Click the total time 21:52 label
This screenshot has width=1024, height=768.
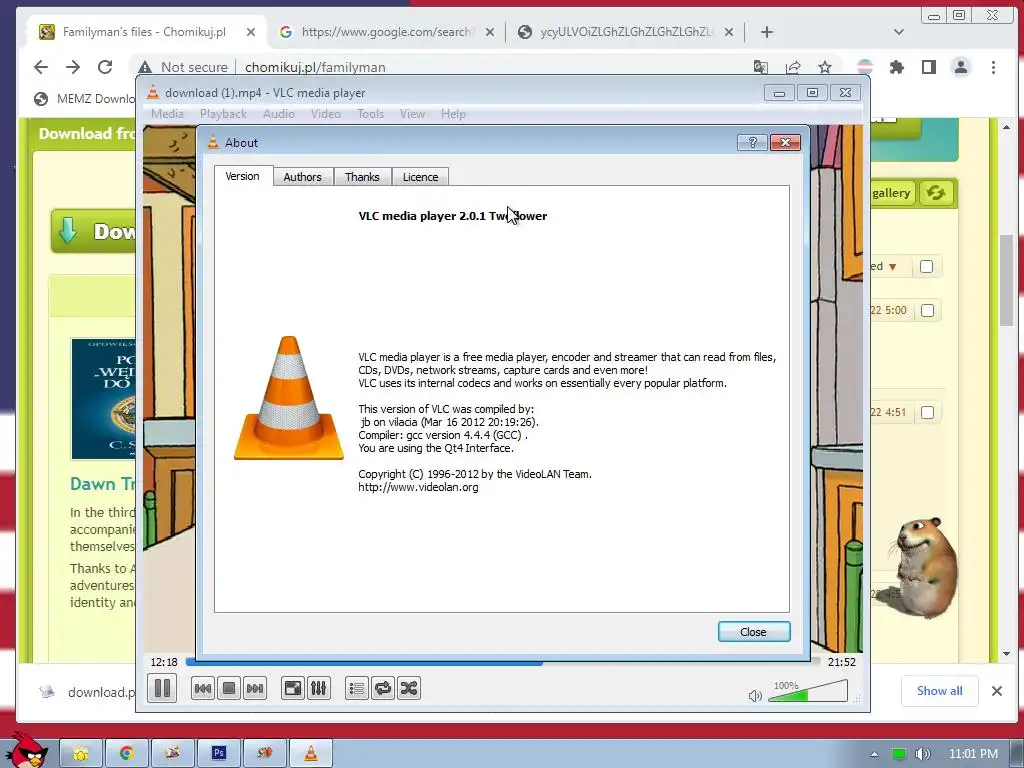click(842, 662)
